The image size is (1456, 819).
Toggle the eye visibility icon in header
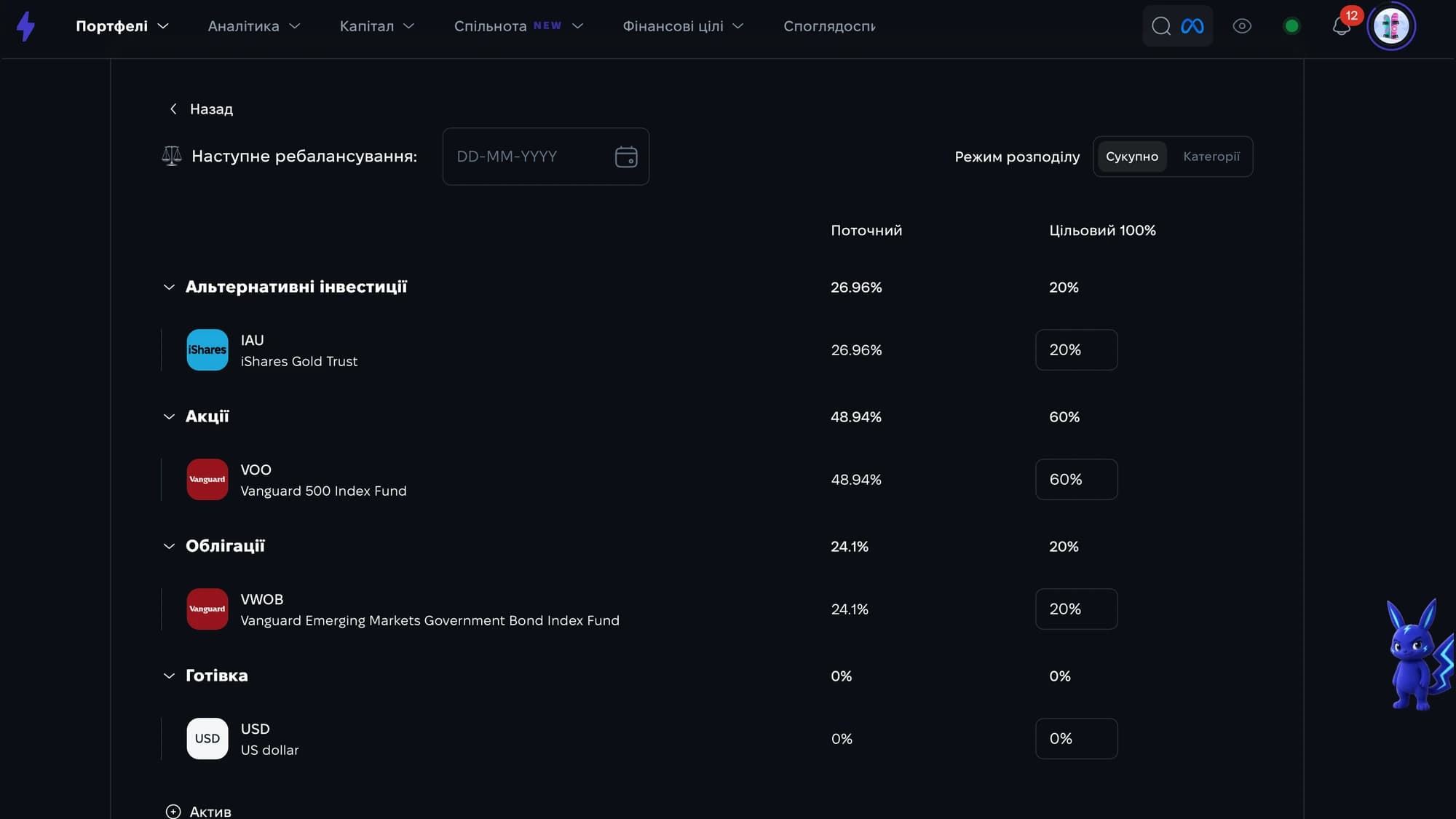pyautogui.click(x=1242, y=26)
